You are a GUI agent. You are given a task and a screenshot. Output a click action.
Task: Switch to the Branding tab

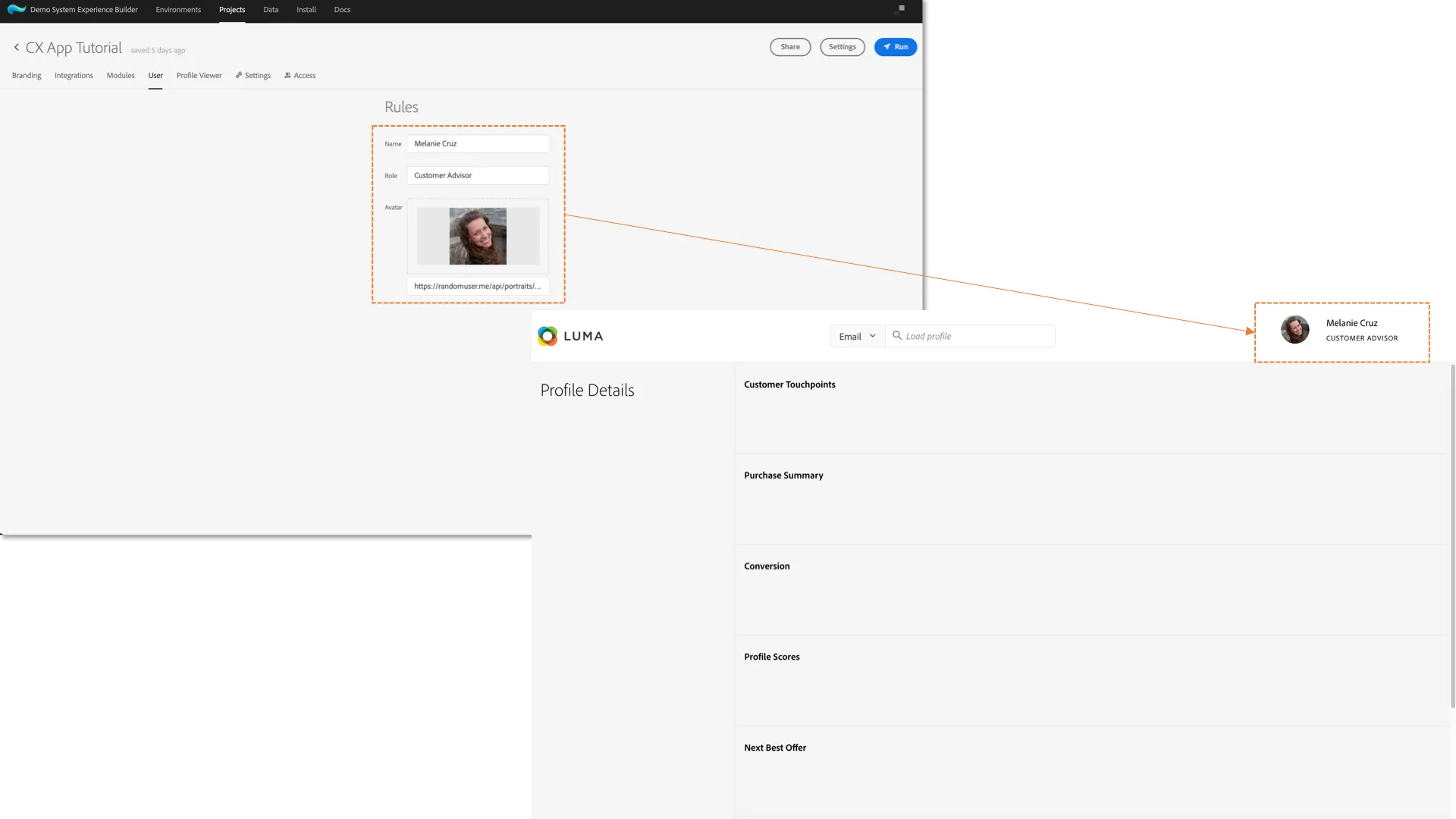[x=27, y=76]
